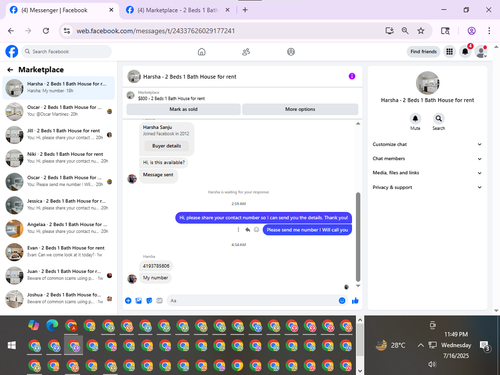Open Chrome three-dot menu
The width and height of the screenshot is (500, 375).
tap(489, 31)
